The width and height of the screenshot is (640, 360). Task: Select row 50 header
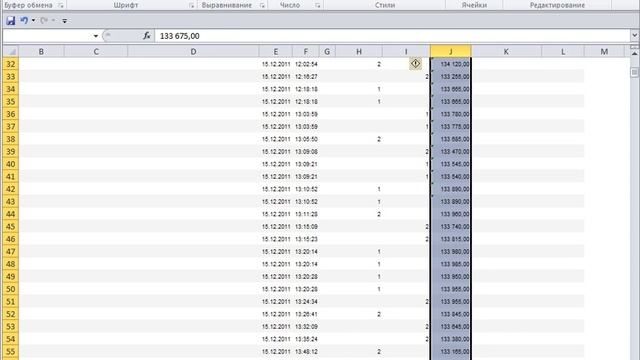coord(11,289)
